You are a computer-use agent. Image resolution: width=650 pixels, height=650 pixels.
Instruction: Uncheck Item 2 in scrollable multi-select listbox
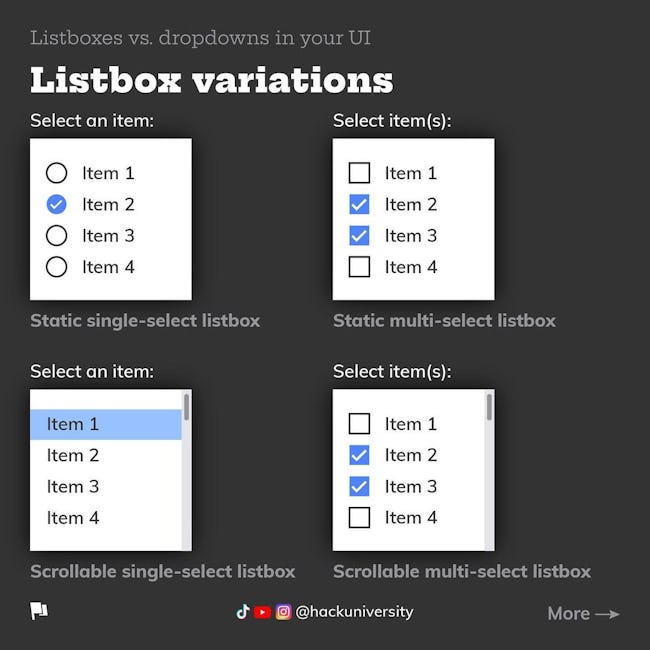pyautogui.click(x=359, y=455)
